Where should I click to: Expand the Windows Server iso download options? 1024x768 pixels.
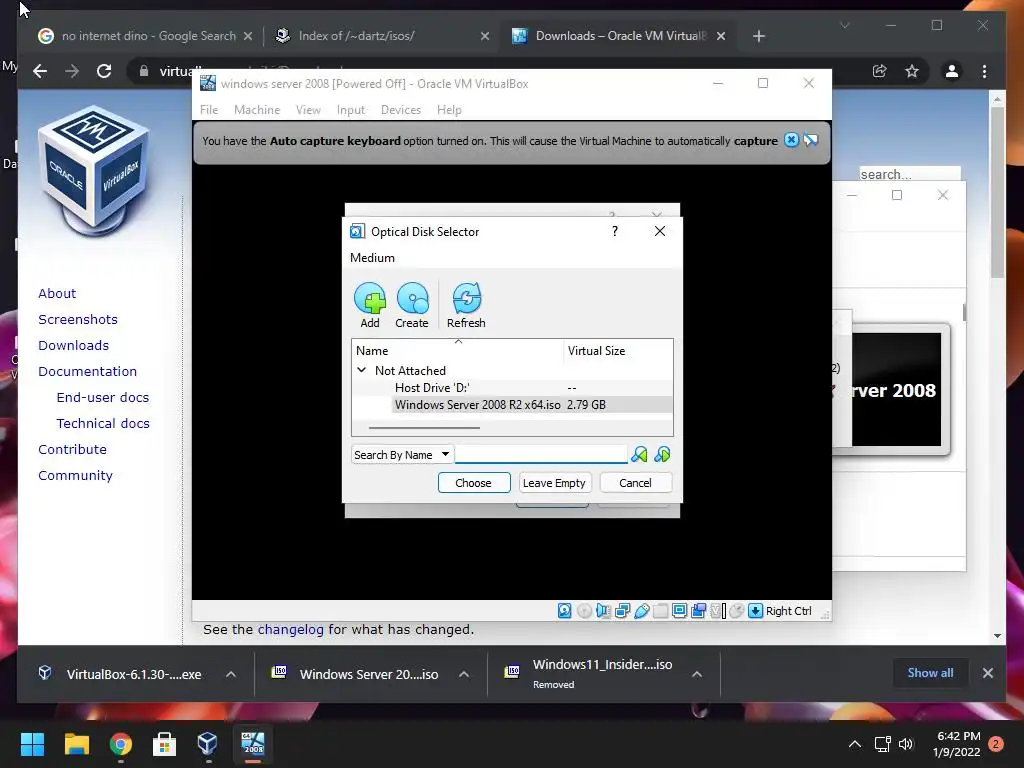tap(464, 674)
